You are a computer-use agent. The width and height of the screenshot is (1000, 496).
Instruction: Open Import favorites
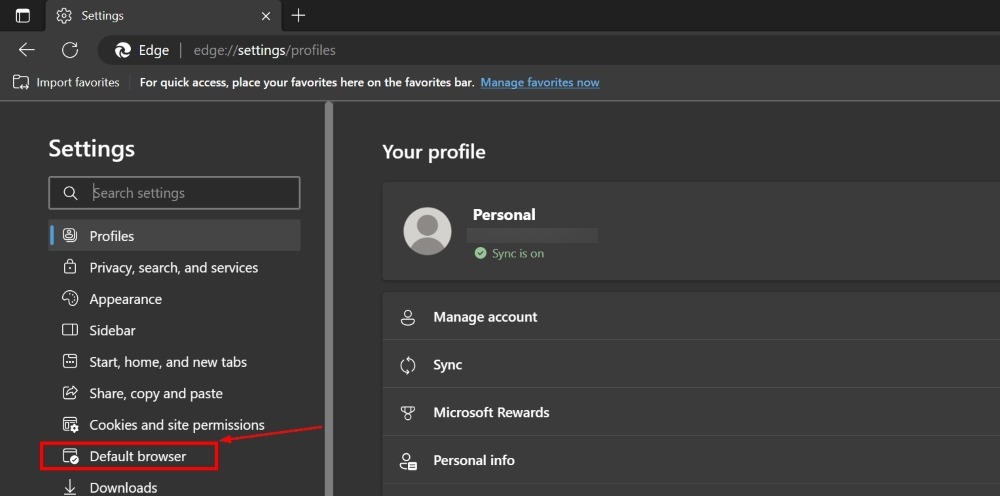66,82
